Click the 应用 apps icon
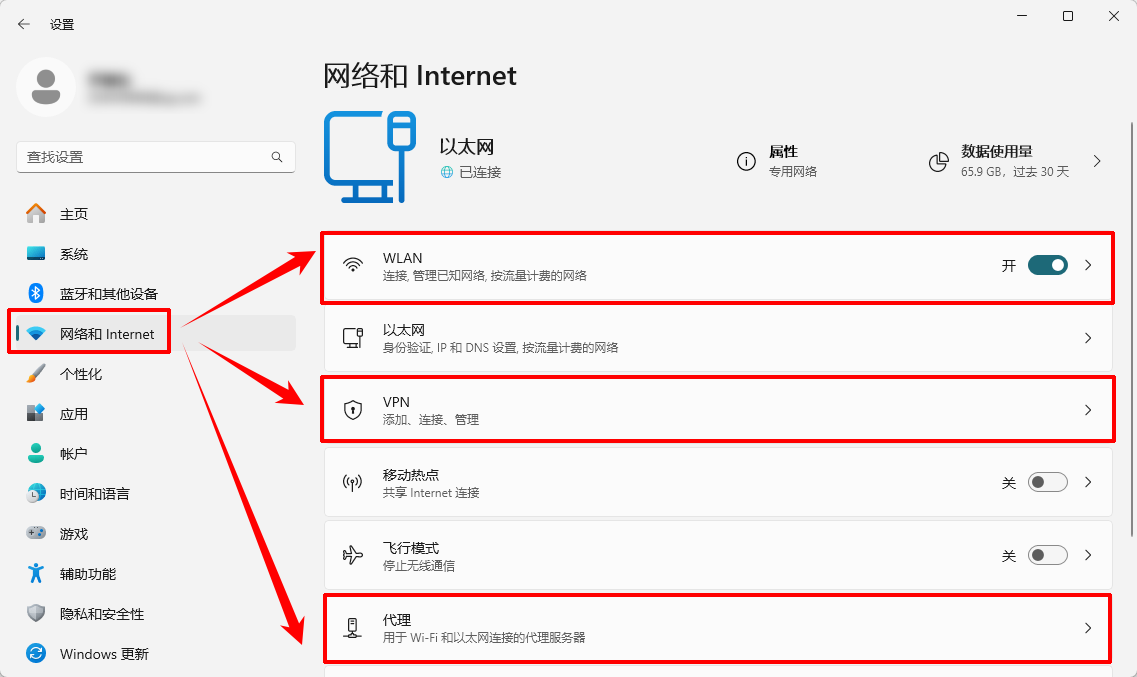 click(36, 413)
